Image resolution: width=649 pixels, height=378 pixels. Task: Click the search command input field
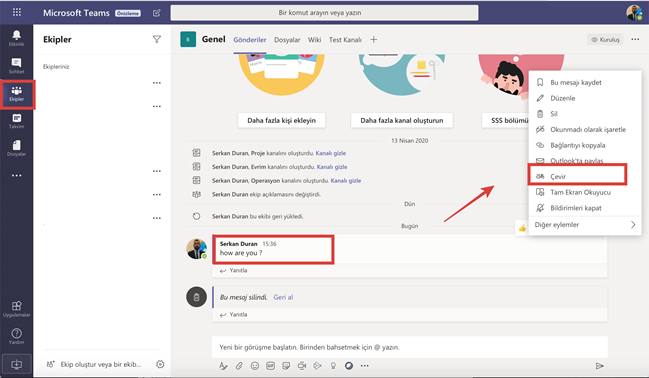[x=324, y=13]
